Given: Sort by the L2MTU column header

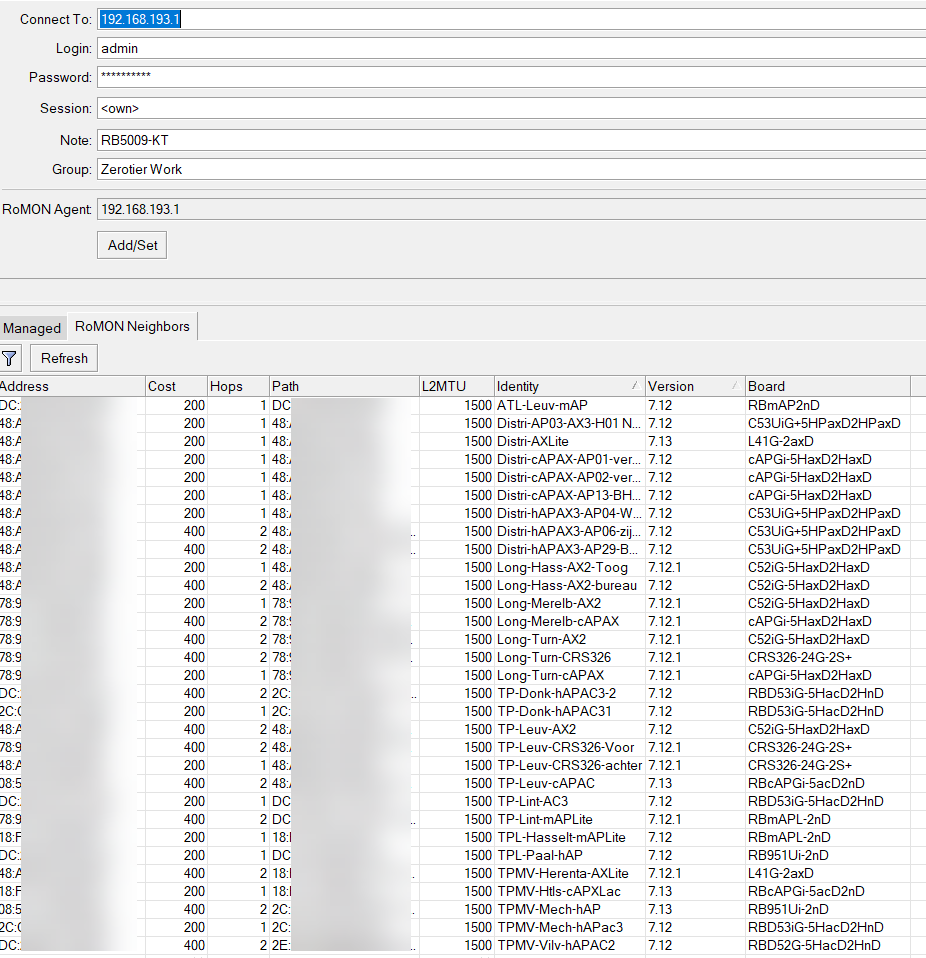Looking at the screenshot, I should (457, 386).
